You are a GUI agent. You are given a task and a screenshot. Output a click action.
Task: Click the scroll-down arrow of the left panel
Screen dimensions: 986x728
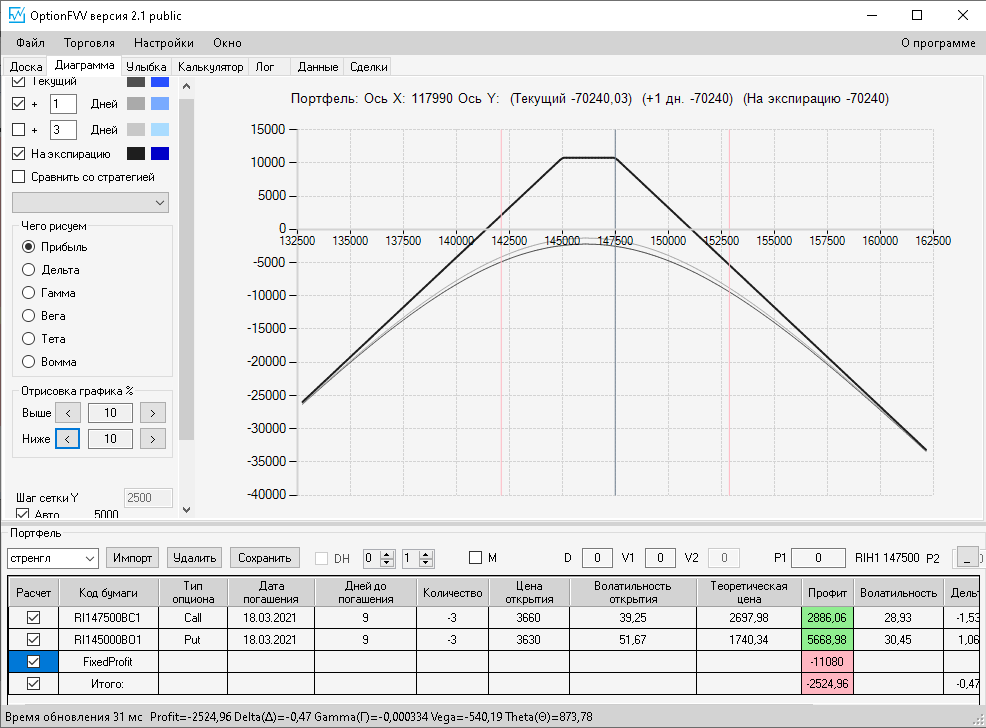[186, 510]
